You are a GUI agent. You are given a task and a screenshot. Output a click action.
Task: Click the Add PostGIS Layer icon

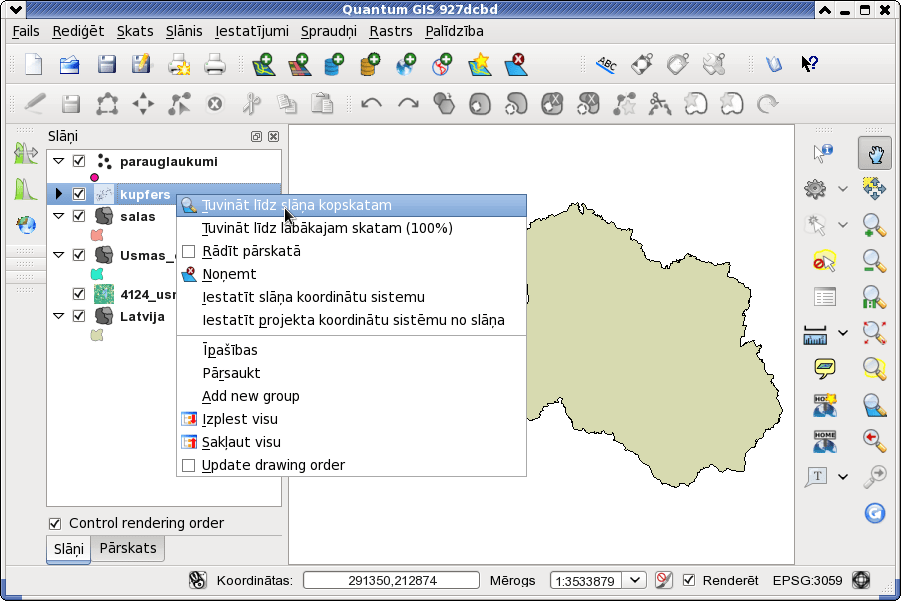pos(334,64)
